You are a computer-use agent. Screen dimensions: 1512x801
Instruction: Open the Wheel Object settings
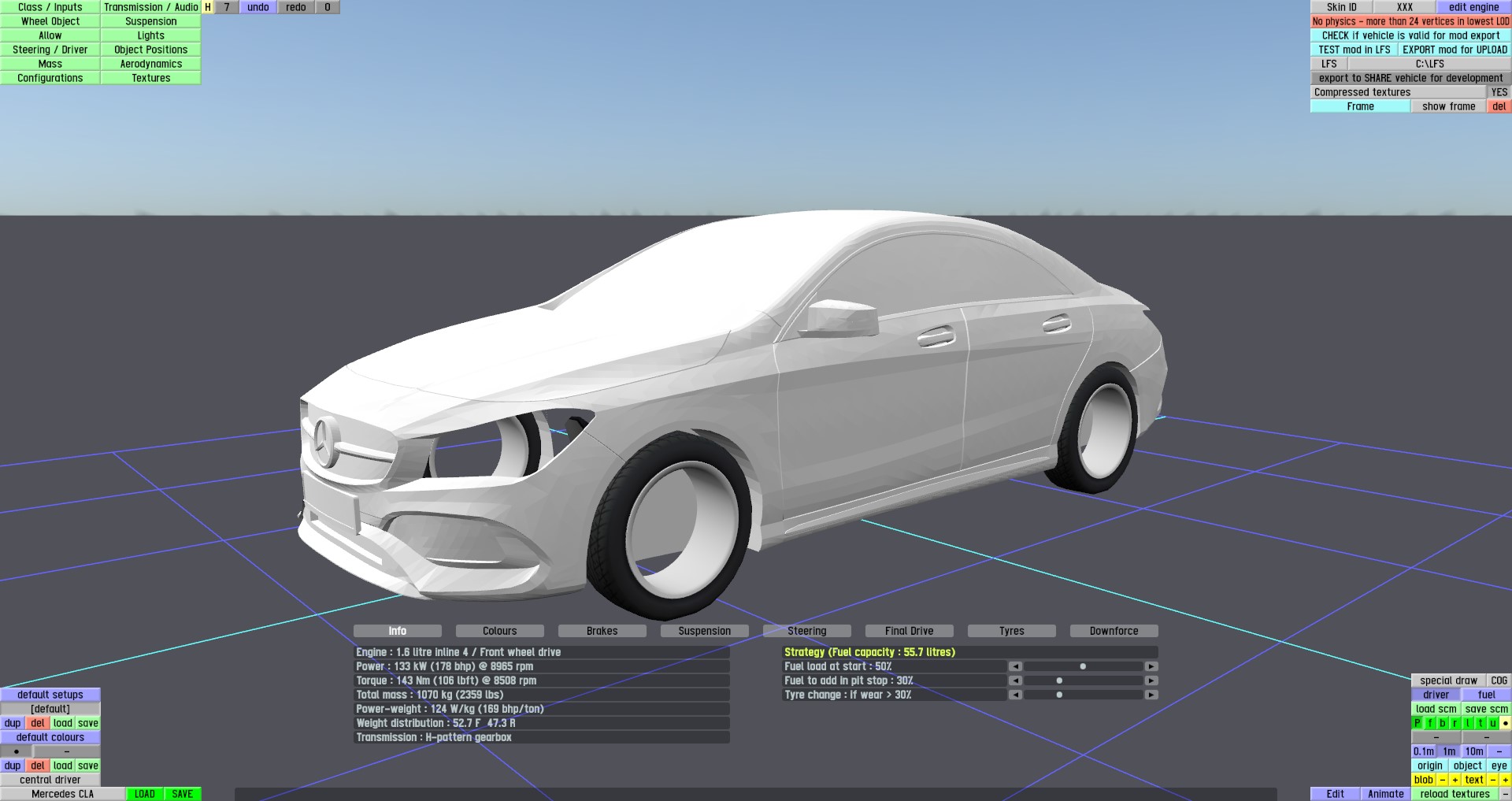[x=50, y=21]
